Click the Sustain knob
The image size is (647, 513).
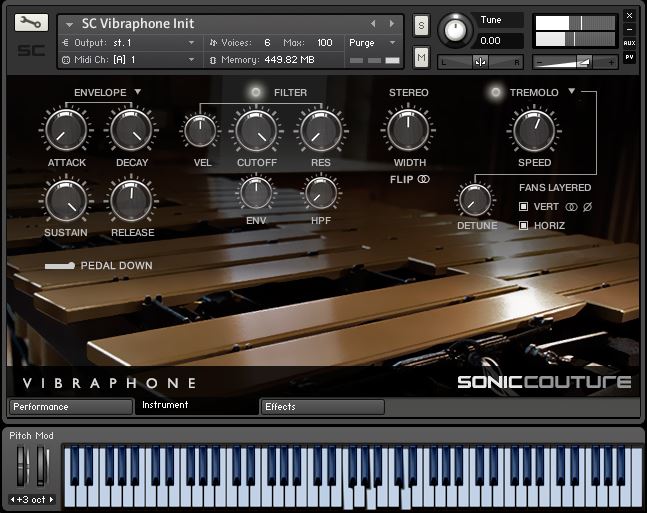coord(66,201)
